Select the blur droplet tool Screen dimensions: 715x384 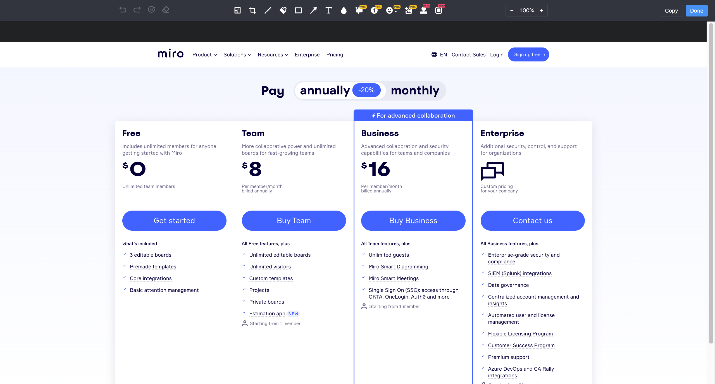tap(344, 10)
